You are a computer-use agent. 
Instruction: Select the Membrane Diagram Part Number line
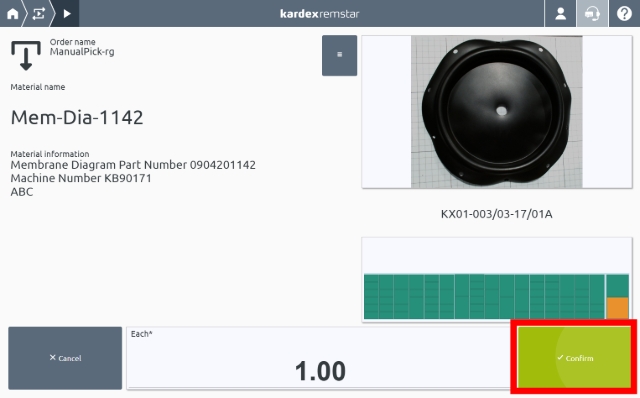point(133,165)
